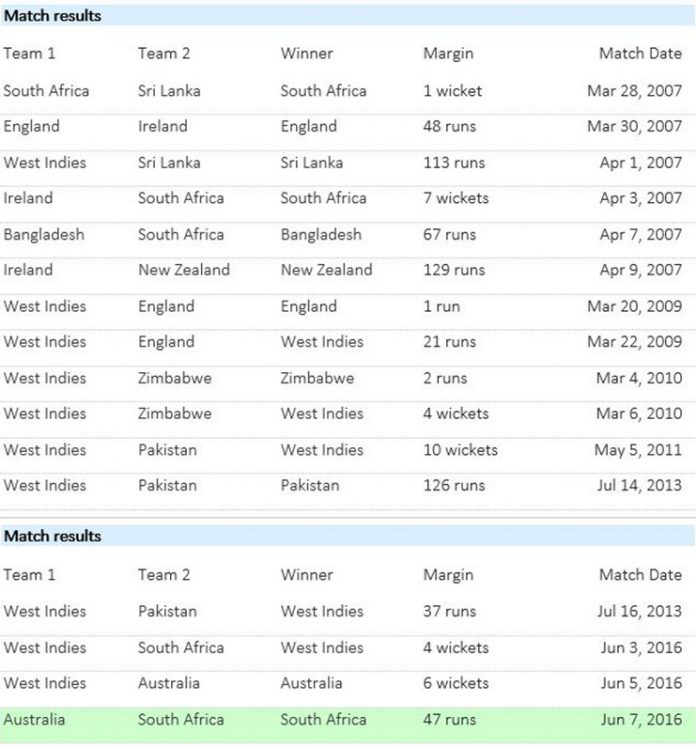
Task: Click the 126 runs margin cell
Action: (x=454, y=486)
